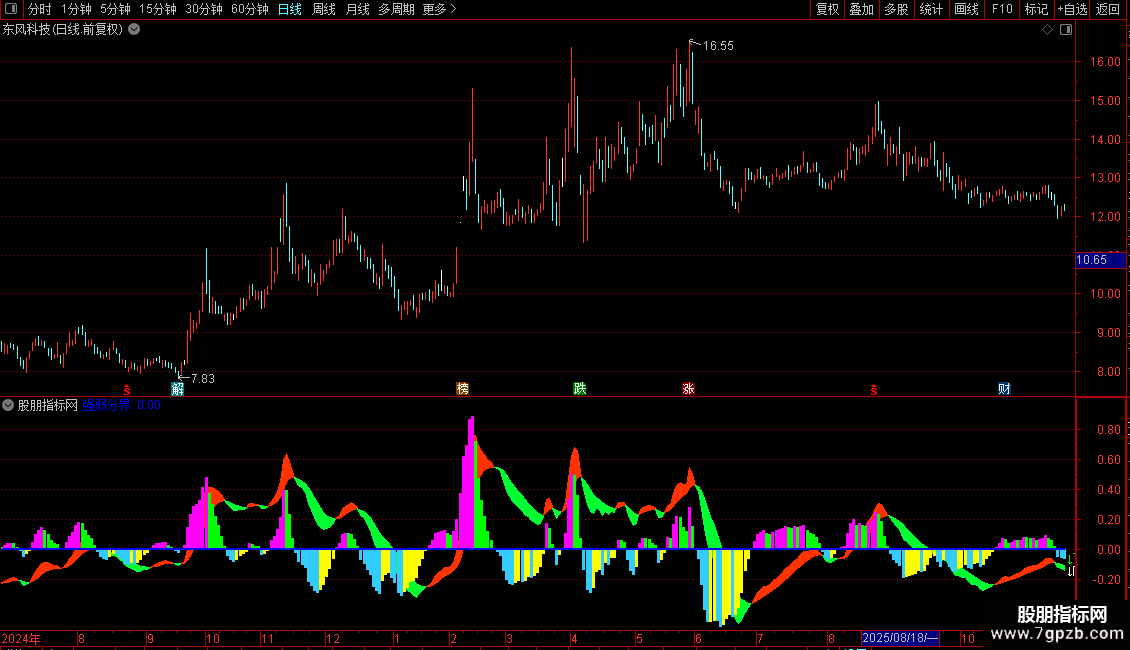Image resolution: width=1130 pixels, height=650 pixels.
Task: Switch to the 15分钟 period
Action: coord(158,9)
